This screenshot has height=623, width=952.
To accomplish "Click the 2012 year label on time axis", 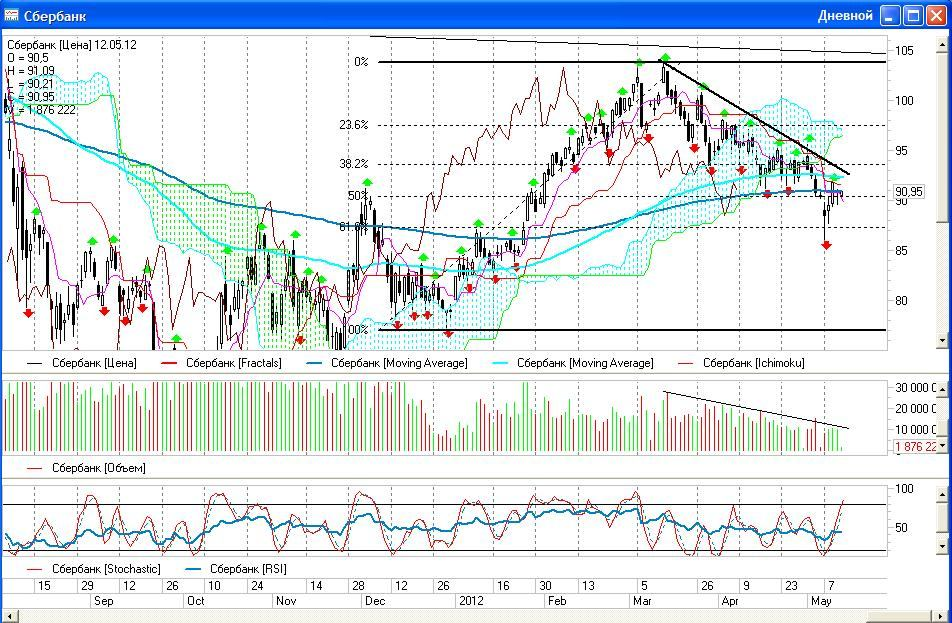I will (x=472, y=601).
